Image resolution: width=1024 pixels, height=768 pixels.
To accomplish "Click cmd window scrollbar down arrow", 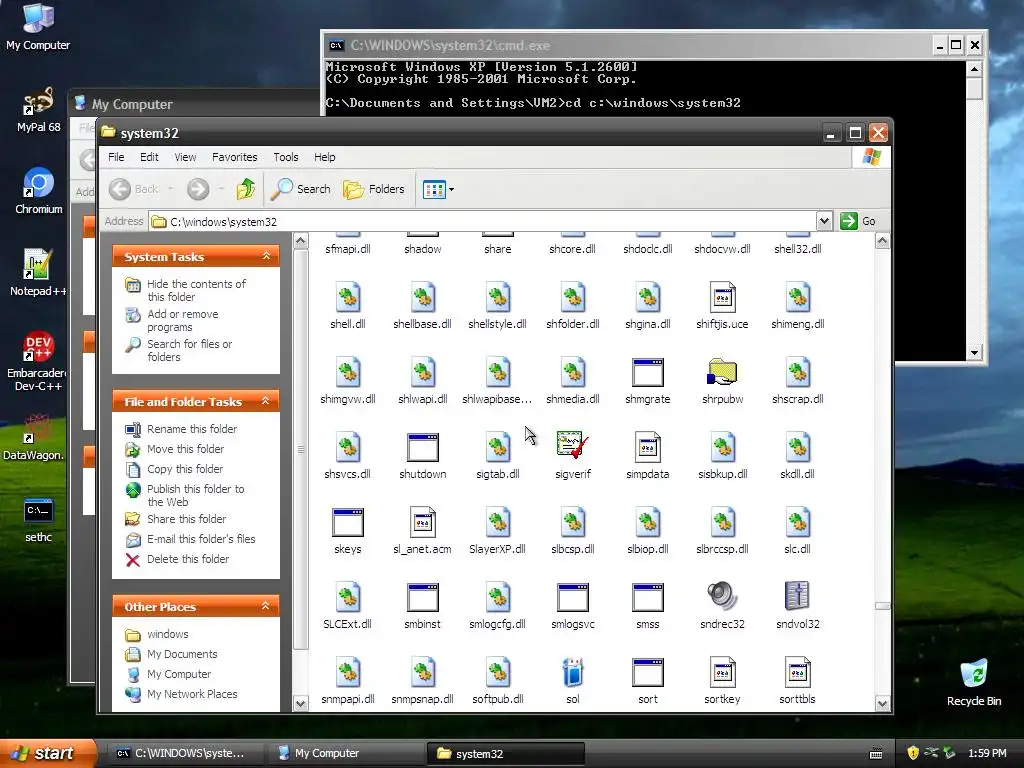I will [974, 353].
